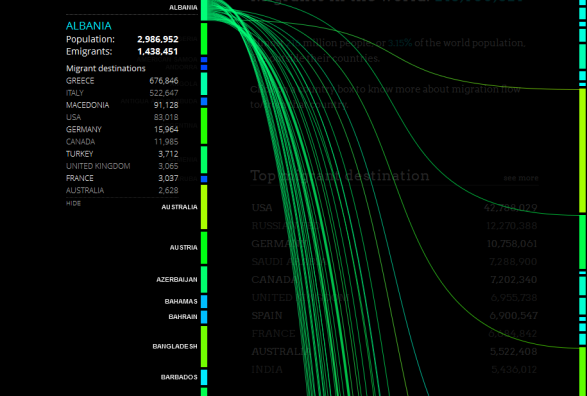Click the cyan Barbados box
Screen dimensions: 587x396
204,377
